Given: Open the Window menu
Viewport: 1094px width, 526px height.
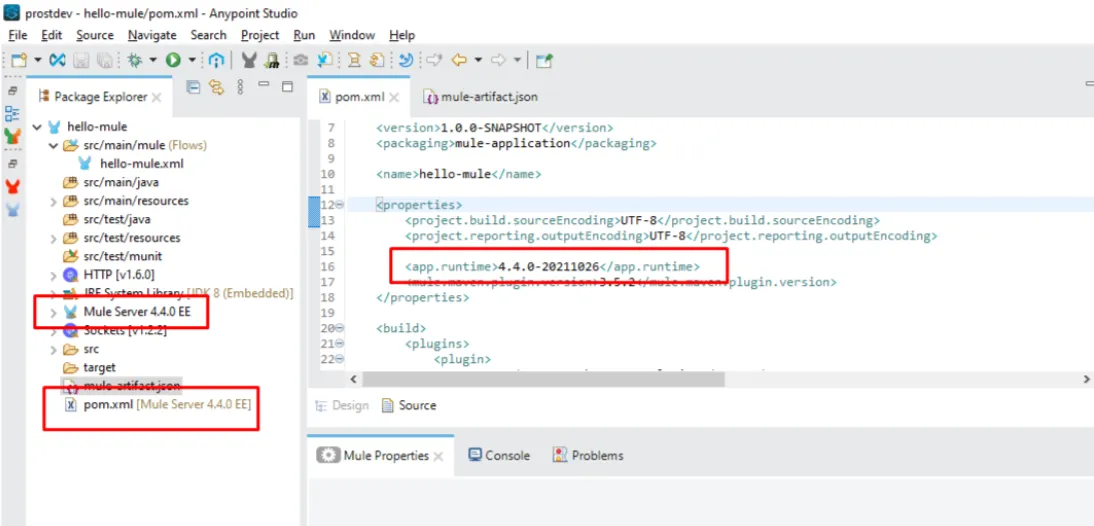Looking at the screenshot, I should pyautogui.click(x=352, y=35).
